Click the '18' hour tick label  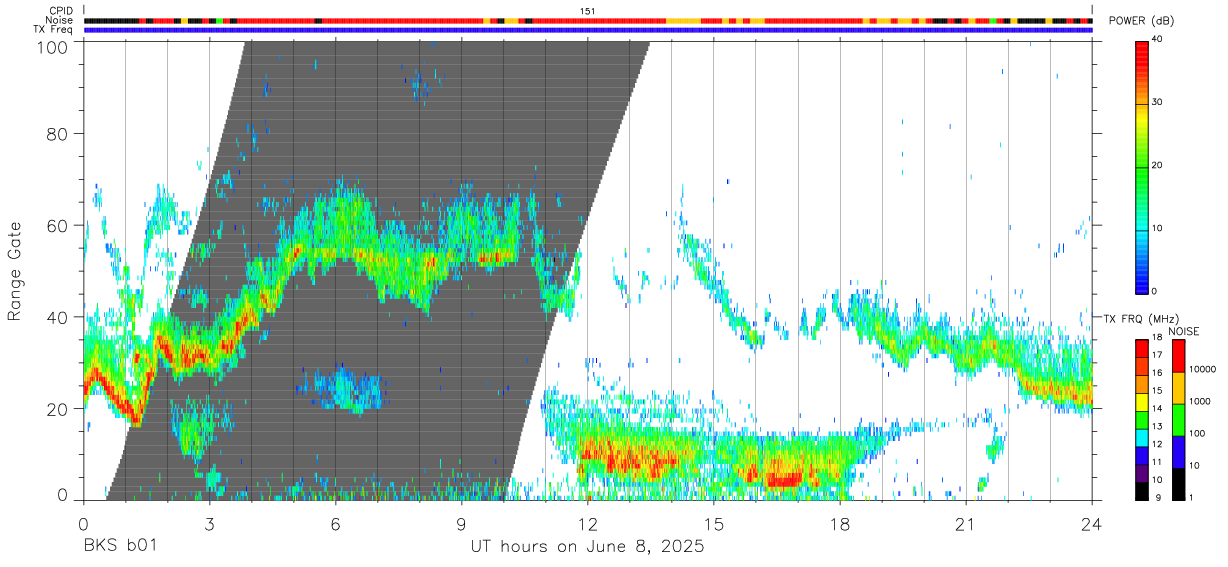click(840, 524)
